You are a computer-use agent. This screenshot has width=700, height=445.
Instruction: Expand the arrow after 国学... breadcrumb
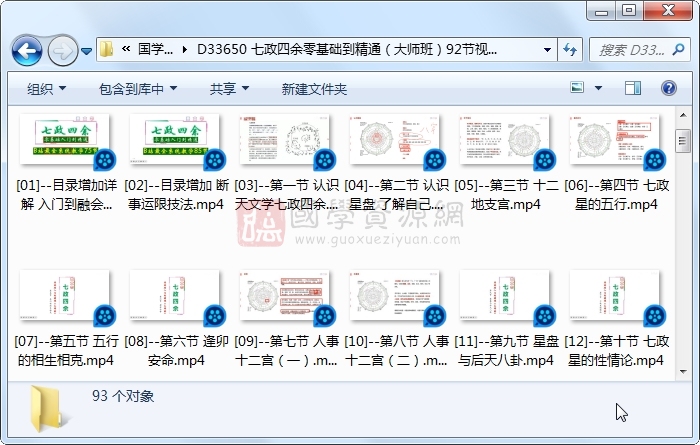[185, 49]
